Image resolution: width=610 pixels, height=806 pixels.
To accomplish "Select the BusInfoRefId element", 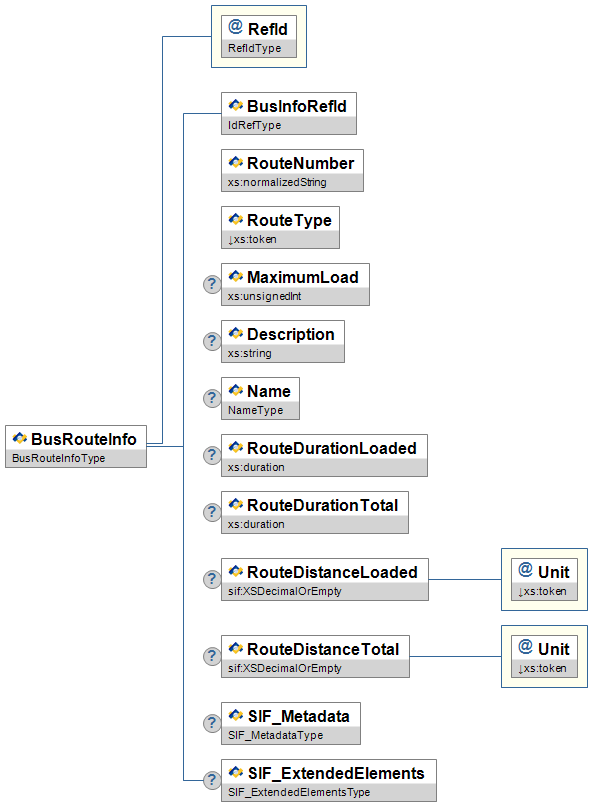I will [x=288, y=105].
